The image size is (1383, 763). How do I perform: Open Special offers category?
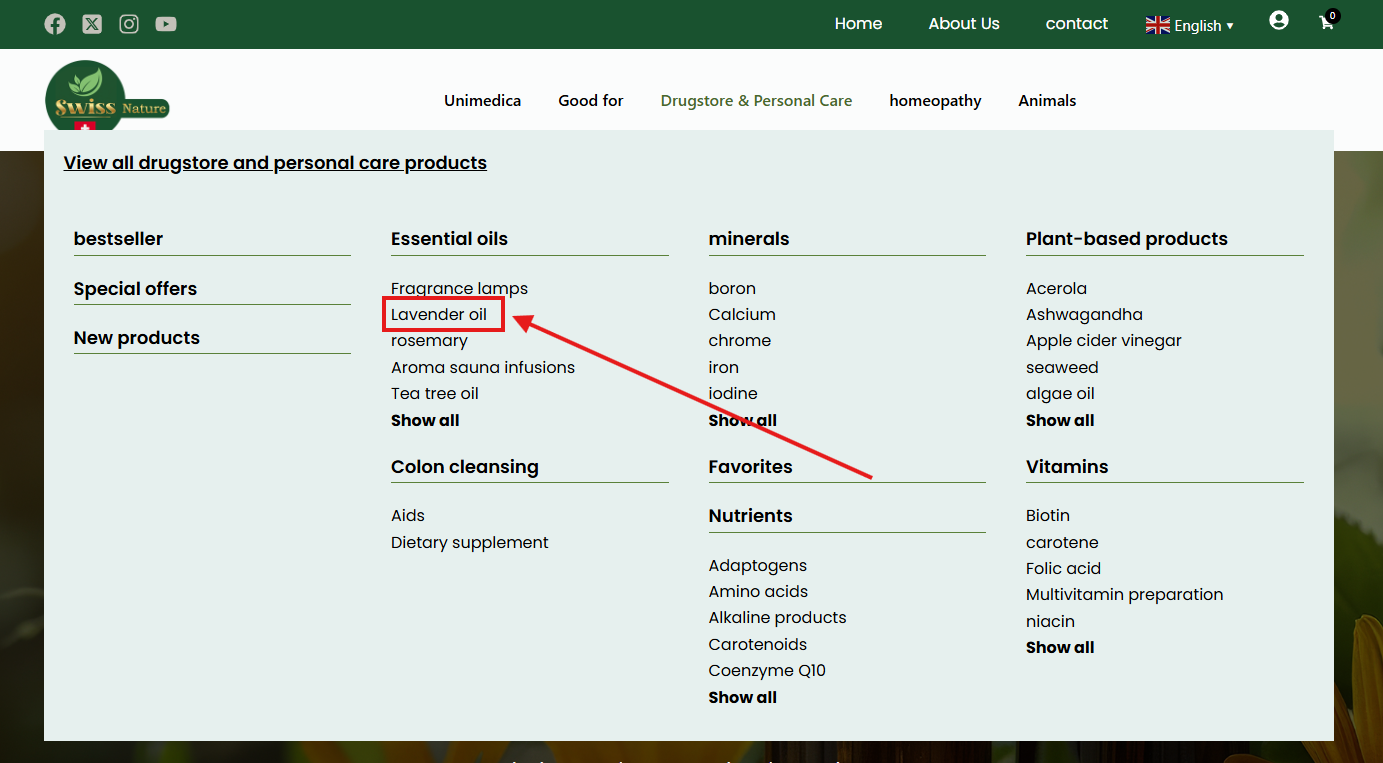(135, 289)
